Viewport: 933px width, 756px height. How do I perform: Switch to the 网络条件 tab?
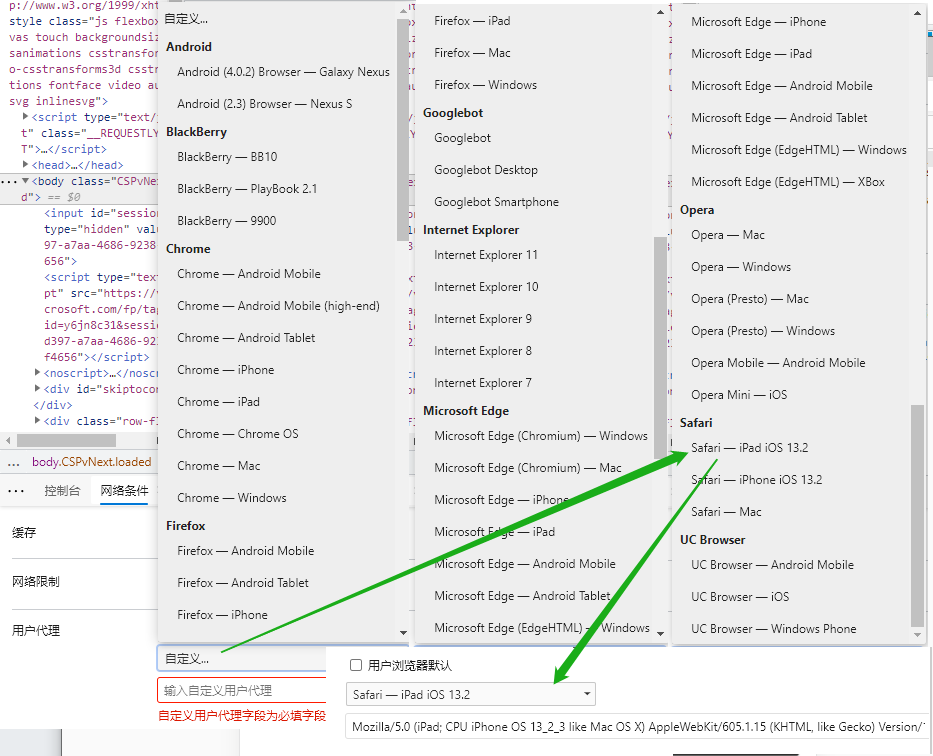pos(124,491)
